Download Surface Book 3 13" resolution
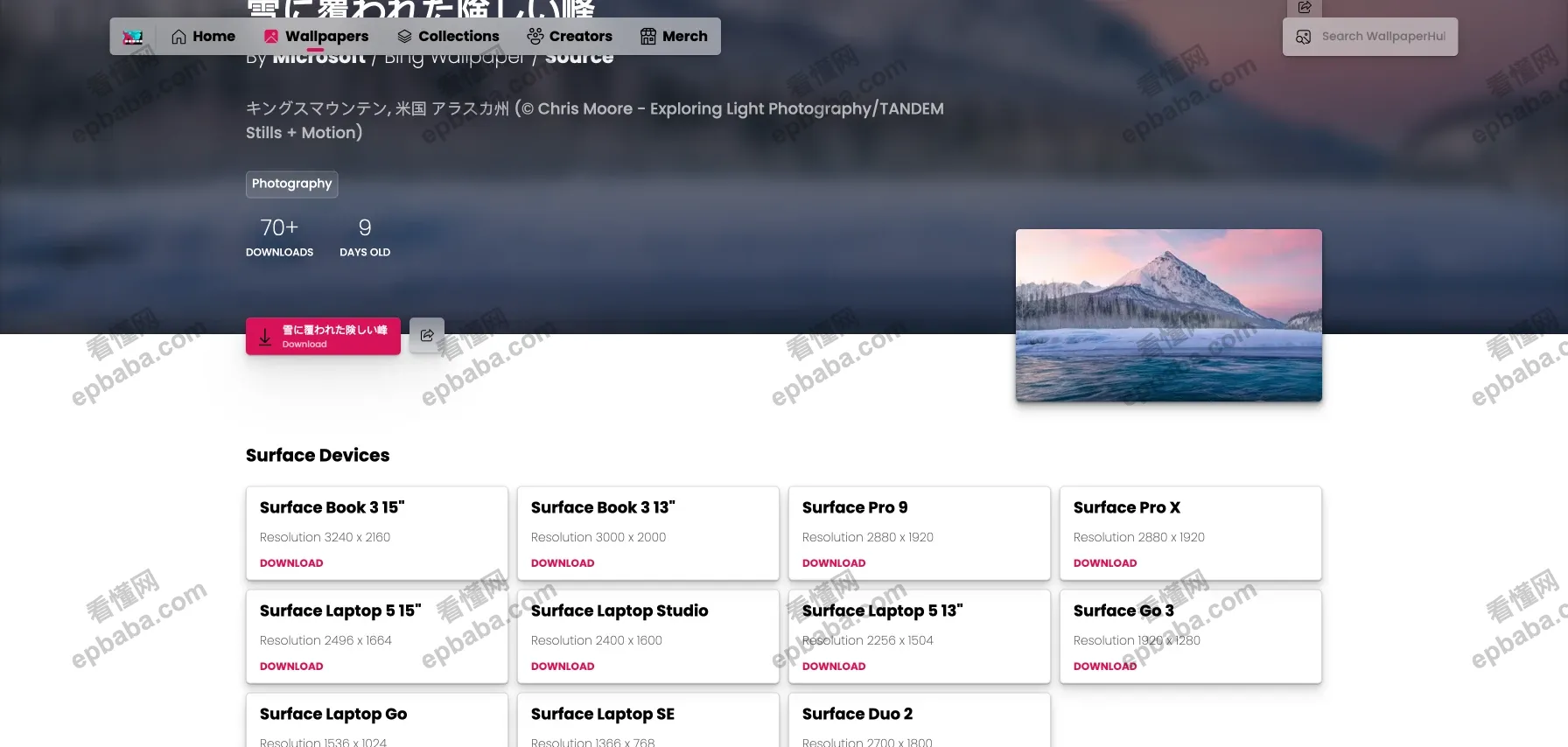Viewport: 1568px width, 747px height. [x=563, y=563]
